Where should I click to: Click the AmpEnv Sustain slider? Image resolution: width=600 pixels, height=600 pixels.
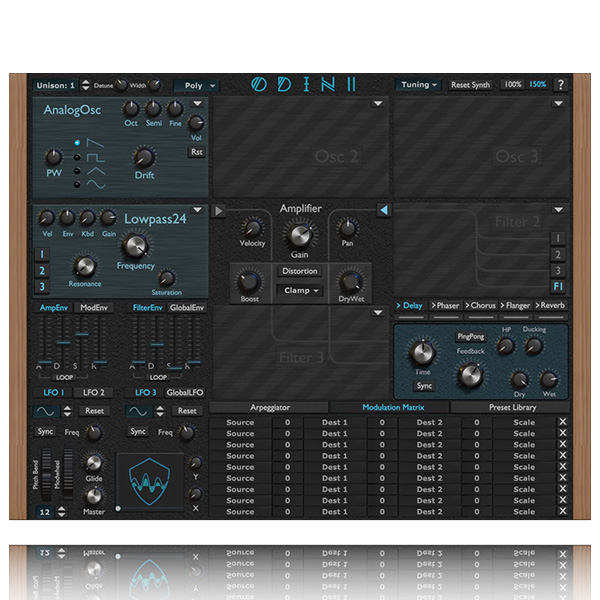pyautogui.click(x=82, y=334)
